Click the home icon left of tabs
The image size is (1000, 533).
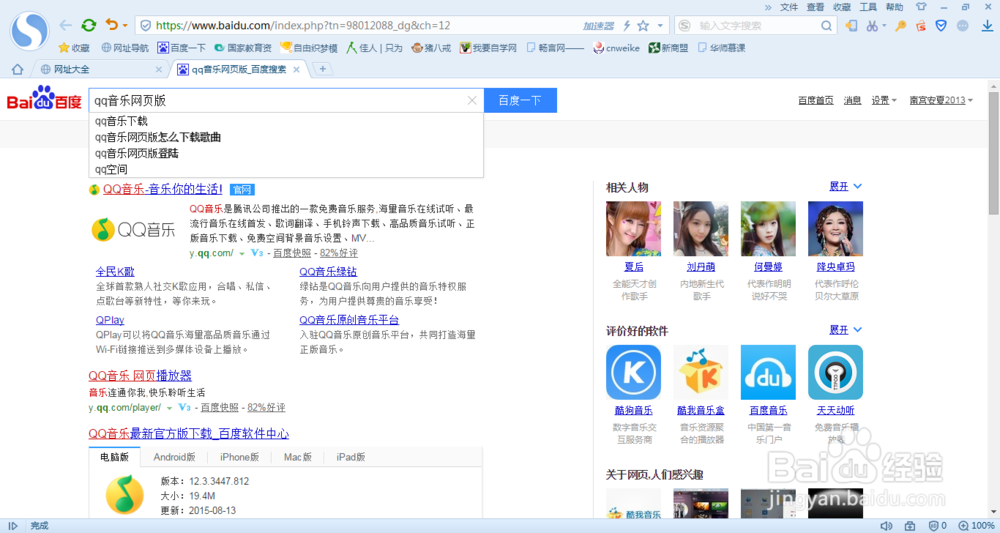click(x=17, y=69)
